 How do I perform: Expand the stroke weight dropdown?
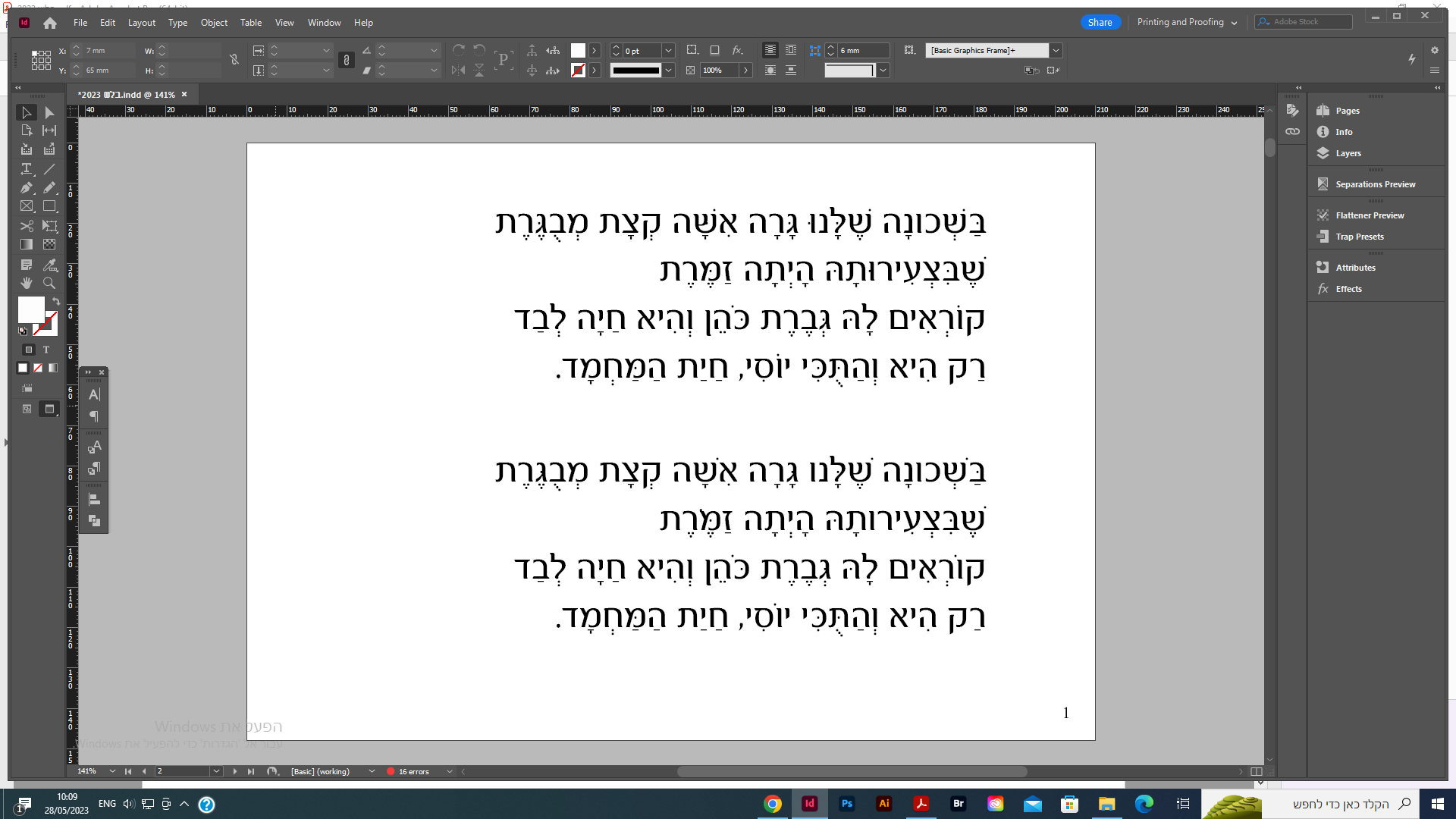[668, 51]
